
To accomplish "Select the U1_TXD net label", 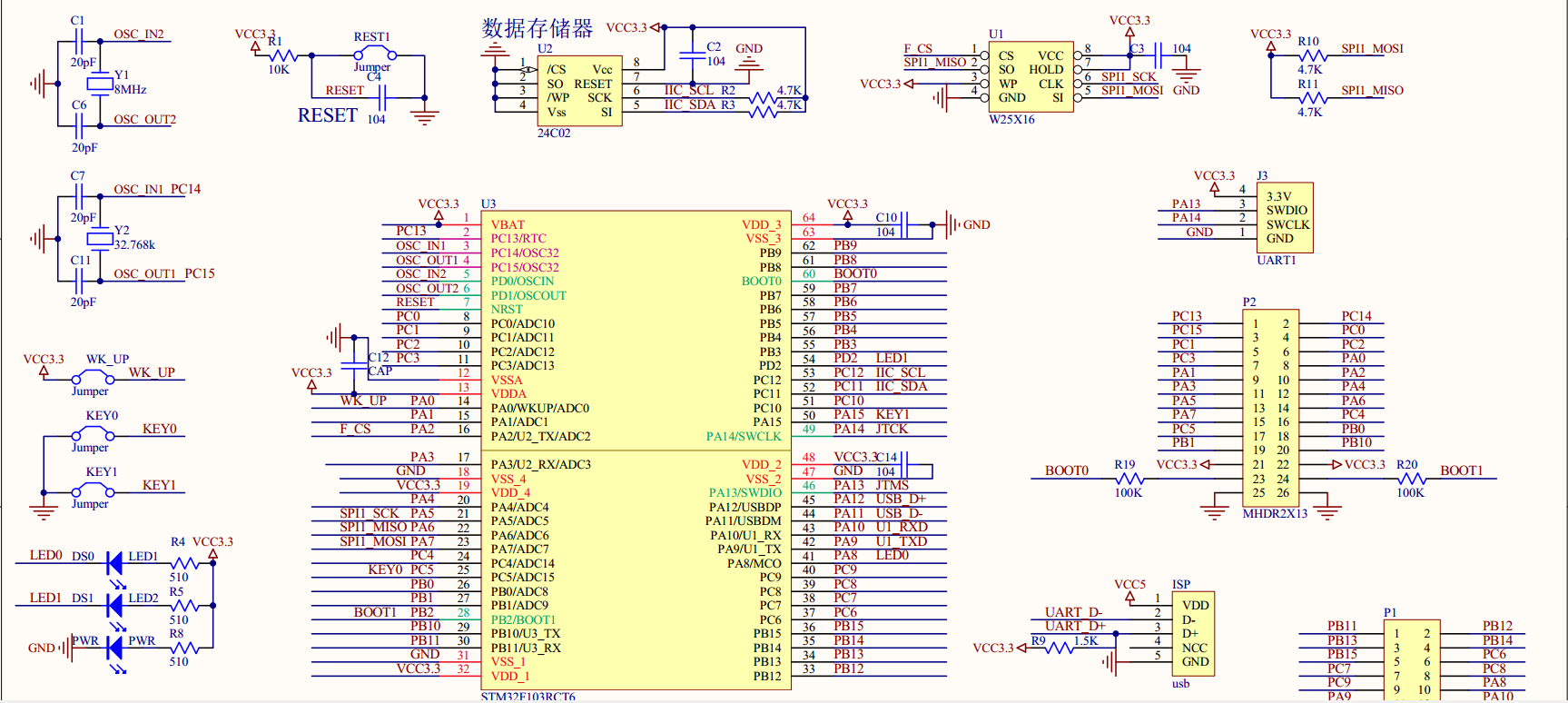I will pos(902,541).
